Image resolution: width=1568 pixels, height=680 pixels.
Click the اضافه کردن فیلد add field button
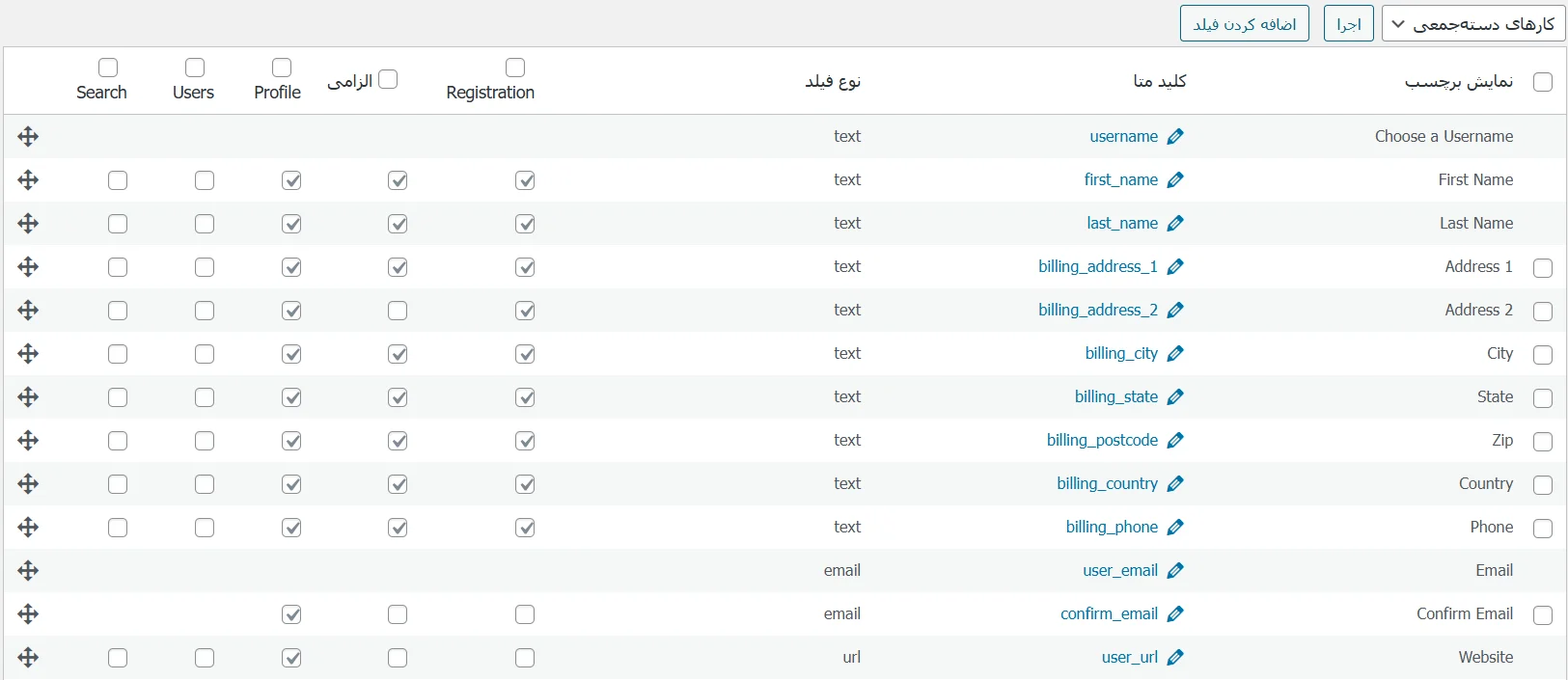[1244, 24]
